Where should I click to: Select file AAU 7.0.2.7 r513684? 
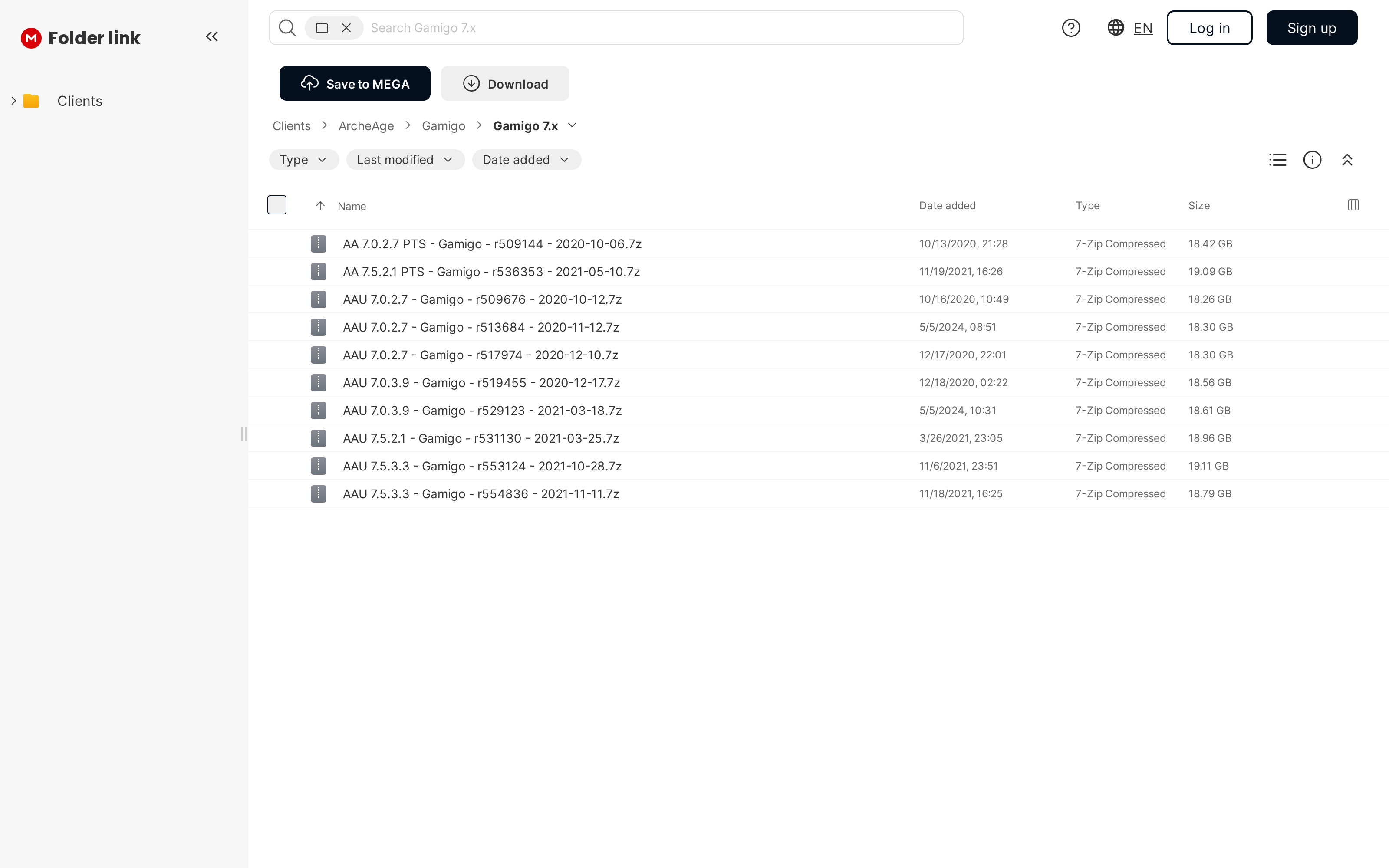[819, 327]
